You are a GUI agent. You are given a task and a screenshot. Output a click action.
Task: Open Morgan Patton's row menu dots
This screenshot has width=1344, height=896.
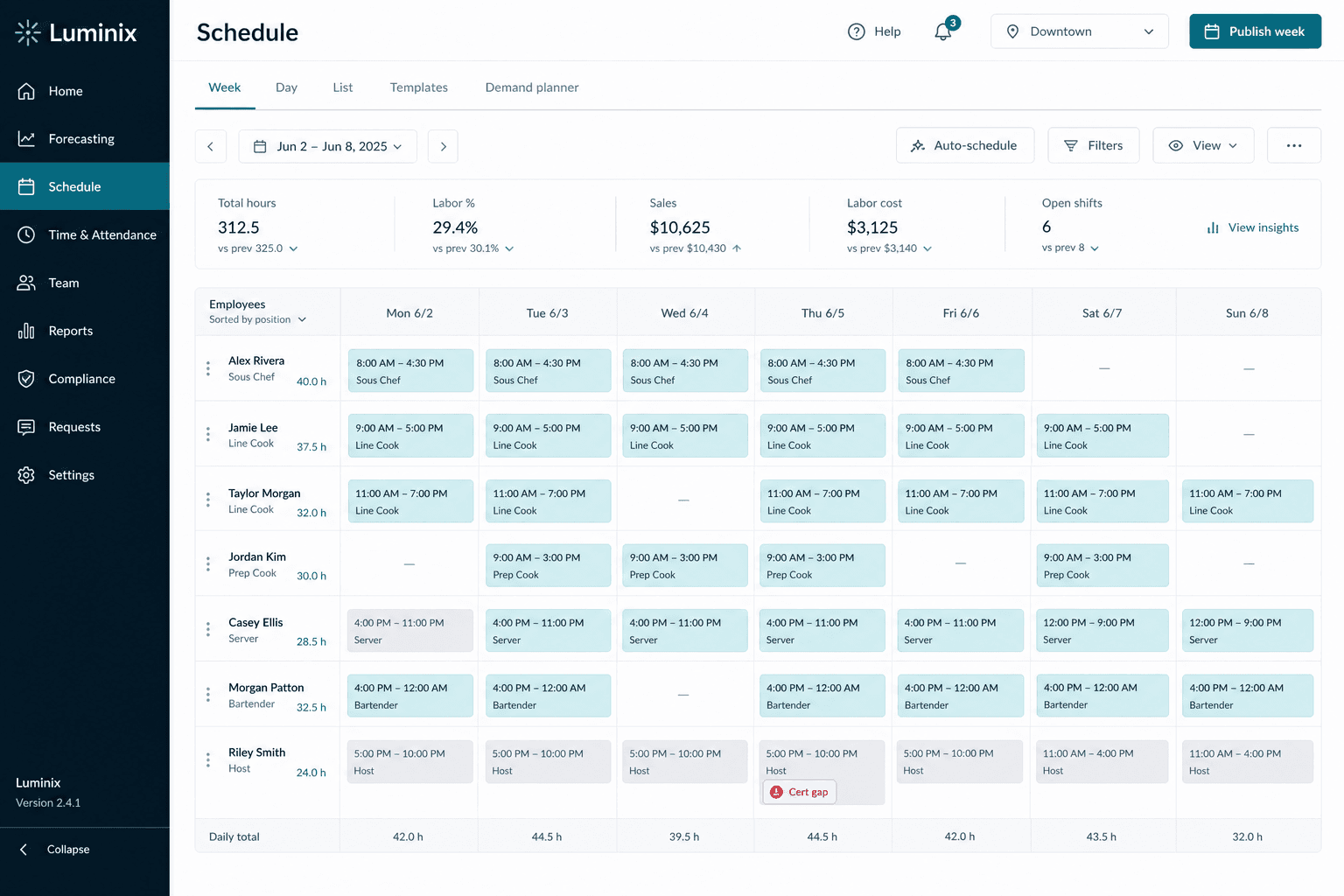click(x=208, y=695)
